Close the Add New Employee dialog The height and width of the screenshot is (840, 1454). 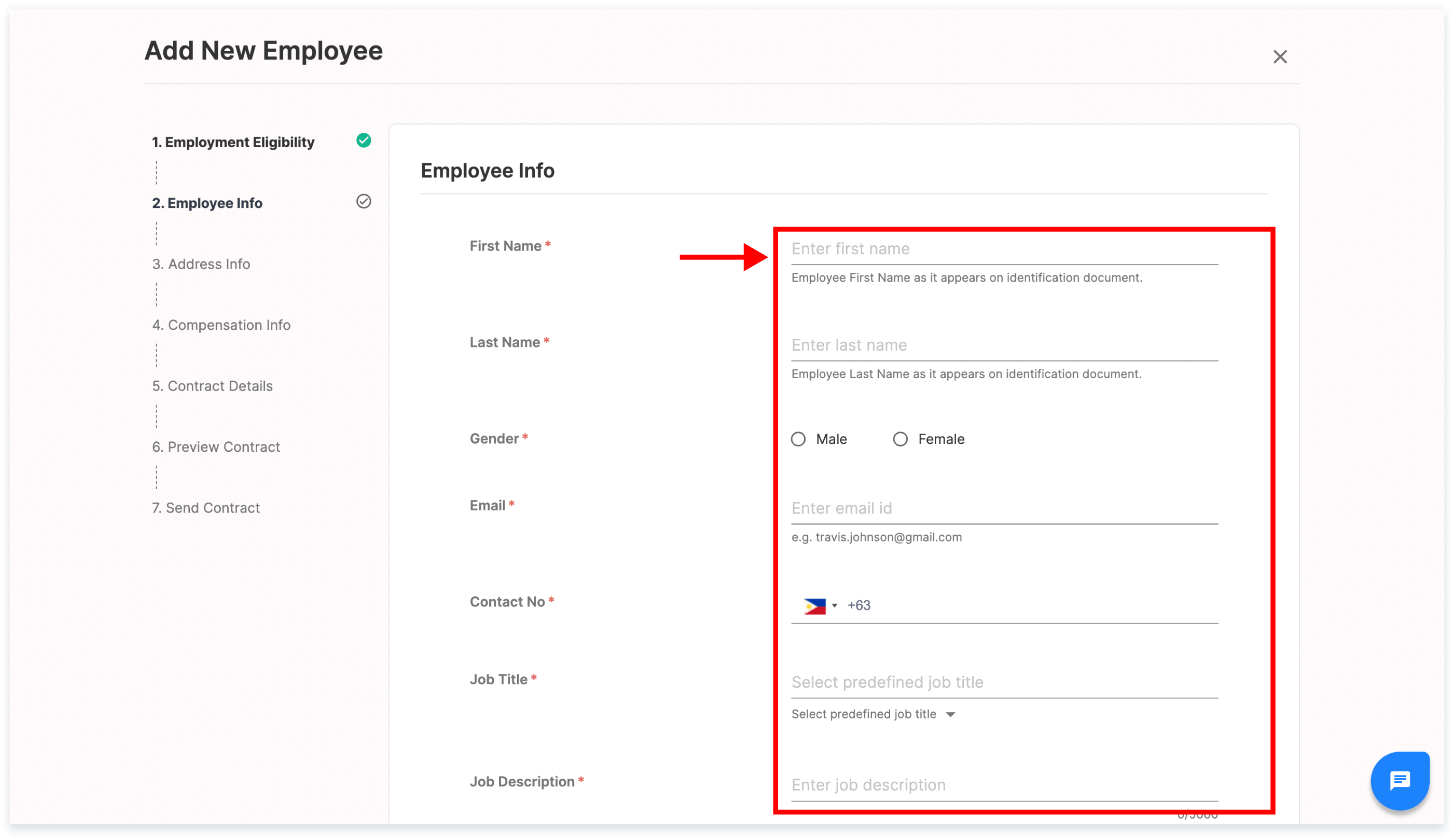(x=1280, y=56)
